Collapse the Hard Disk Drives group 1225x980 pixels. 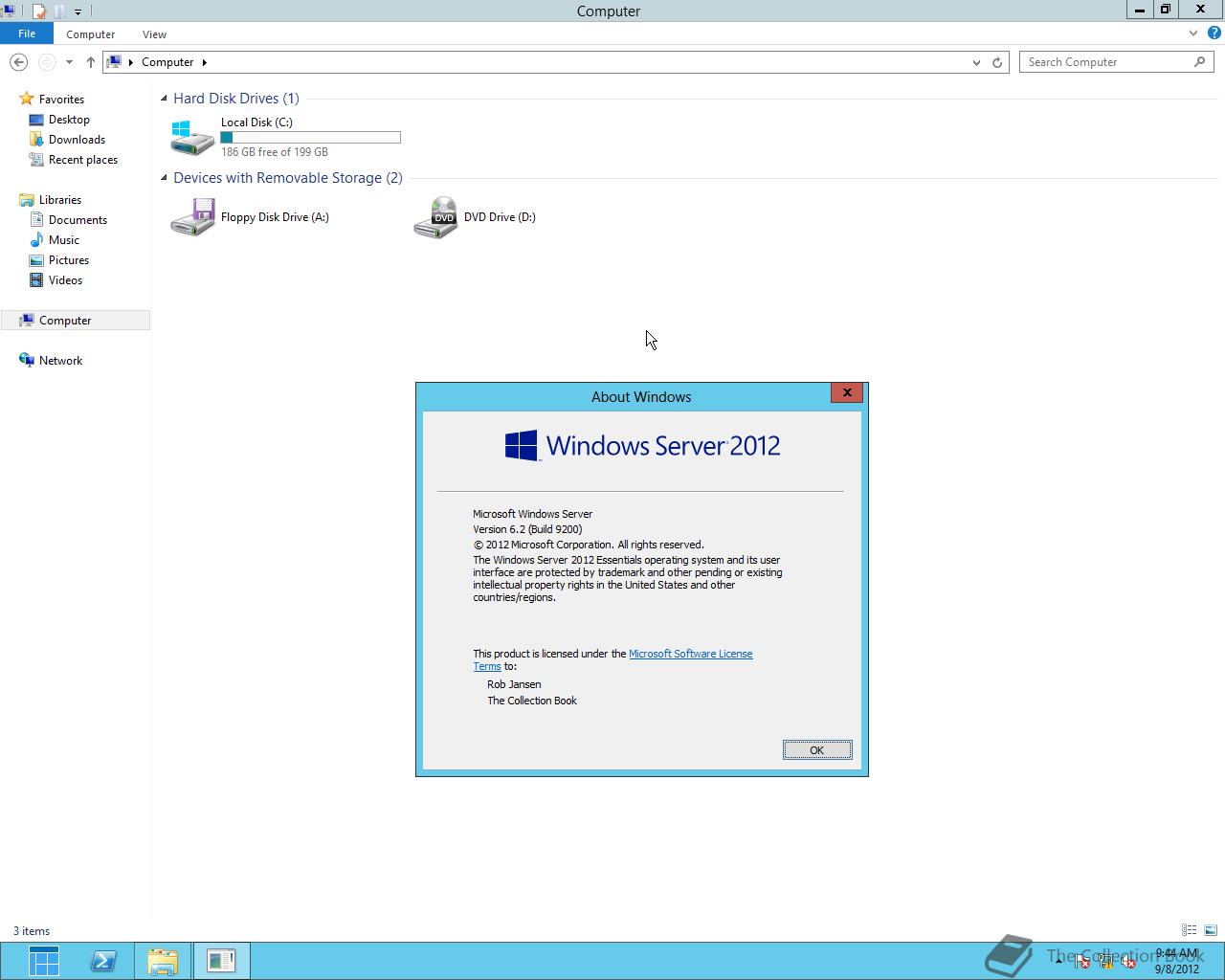164,99
